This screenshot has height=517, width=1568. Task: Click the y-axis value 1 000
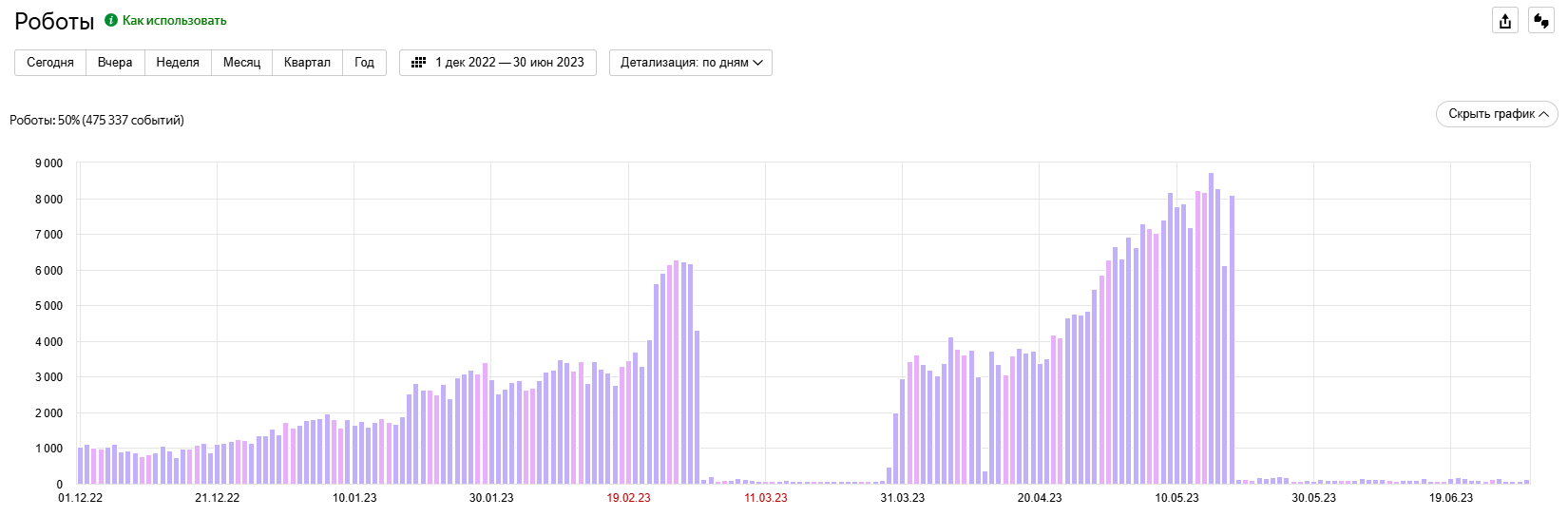pyautogui.click(x=48, y=449)
